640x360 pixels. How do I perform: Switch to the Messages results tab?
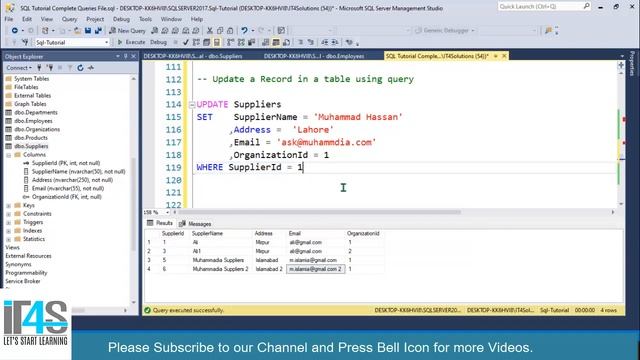[x=196, y=224]
